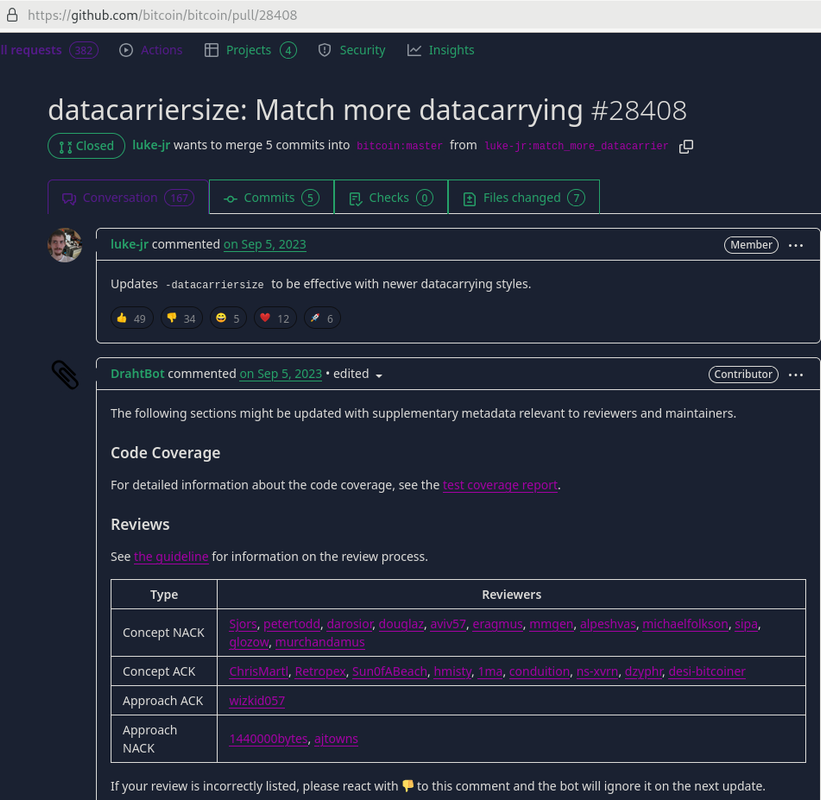
Task: Open the Actions tab
Action: point(151,50)
